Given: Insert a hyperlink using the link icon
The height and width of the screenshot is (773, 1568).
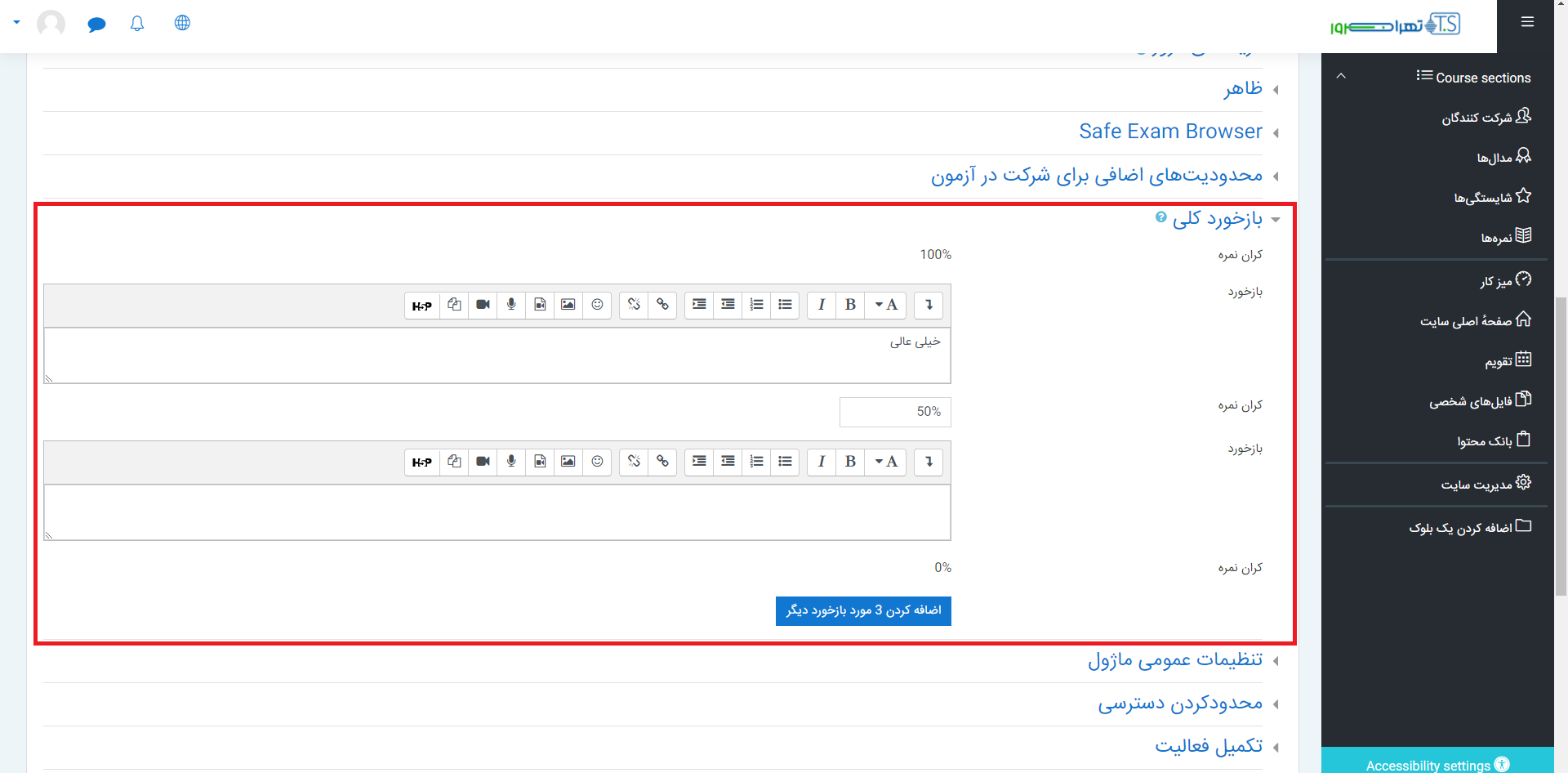Looking at the screenshot, I should point(662,305).
